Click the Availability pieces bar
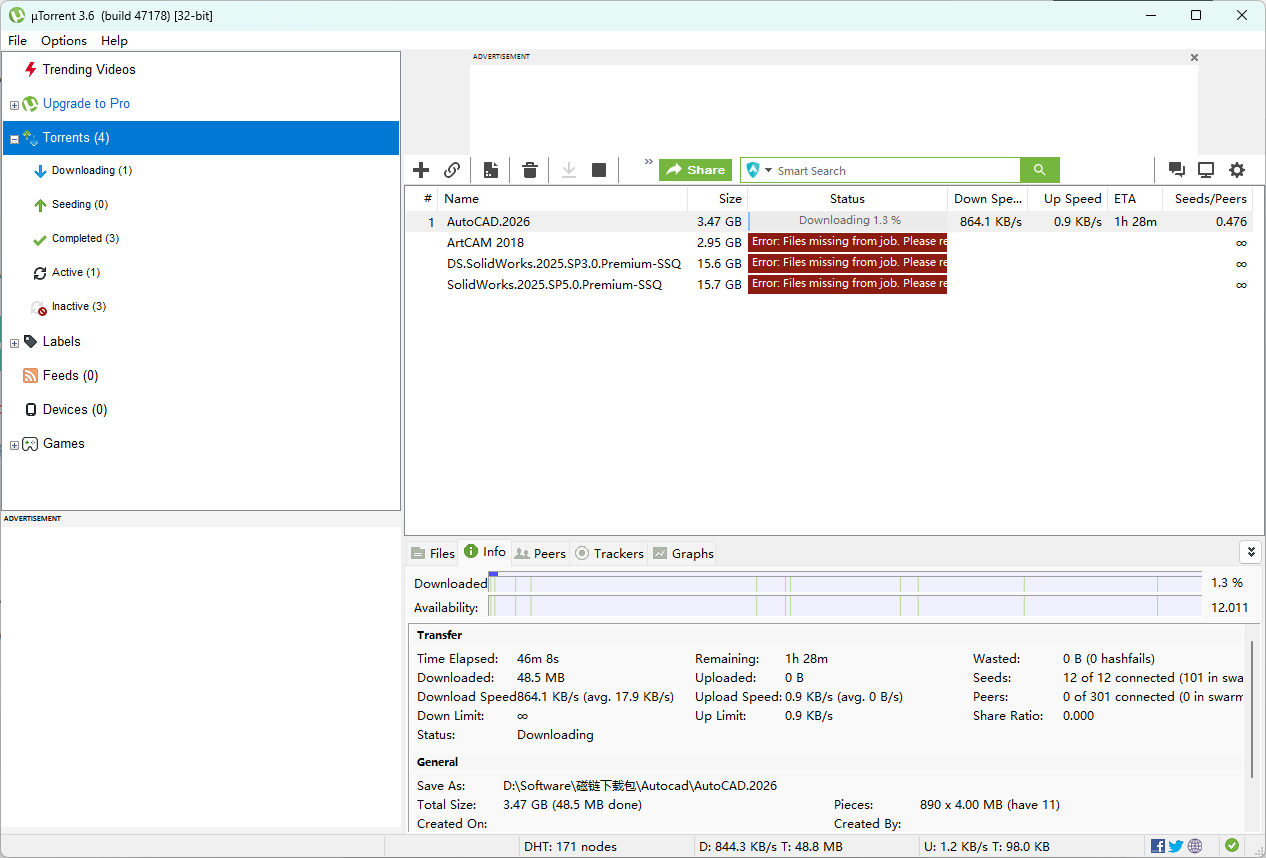The image size is (1266, 858). point(844,607)
